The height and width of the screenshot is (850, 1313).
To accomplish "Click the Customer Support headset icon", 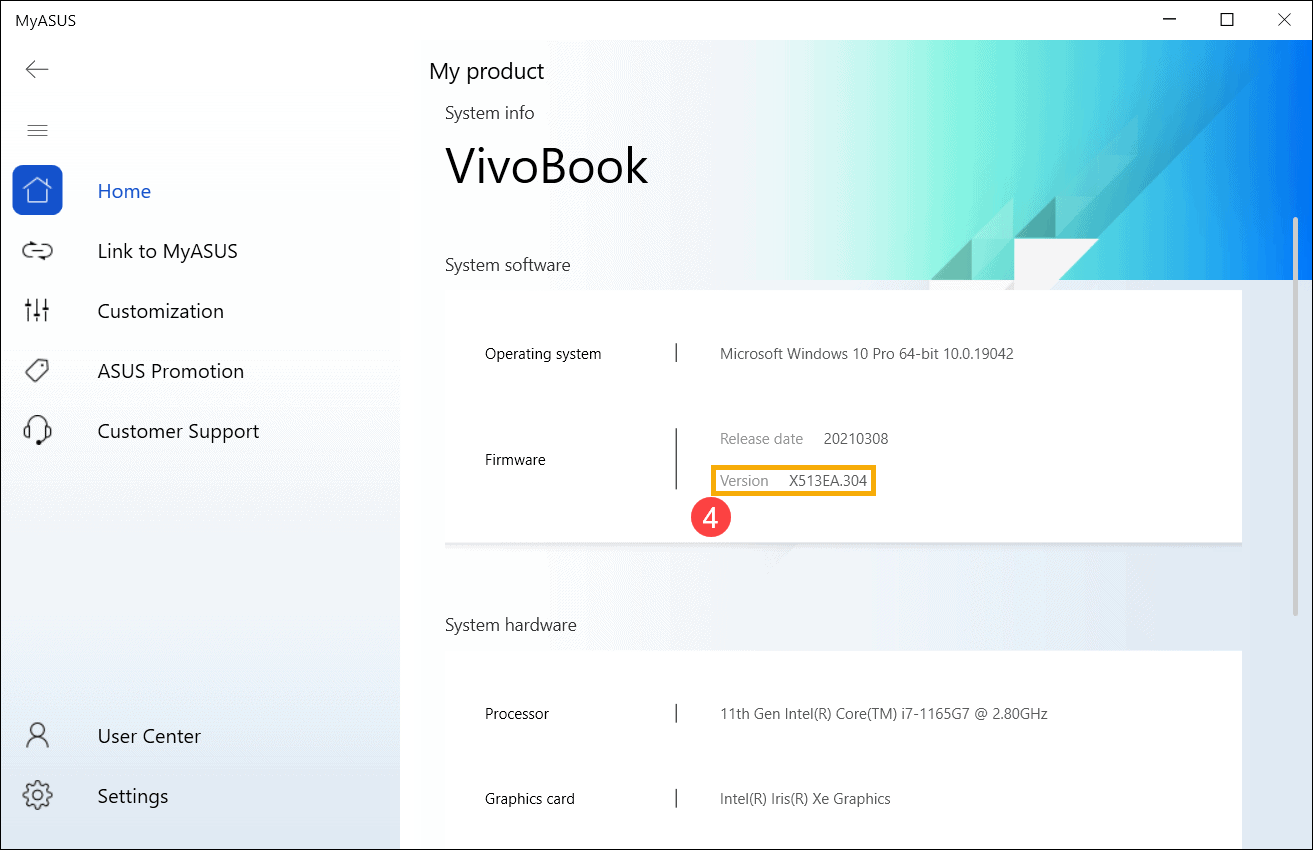I will point(37,431).
